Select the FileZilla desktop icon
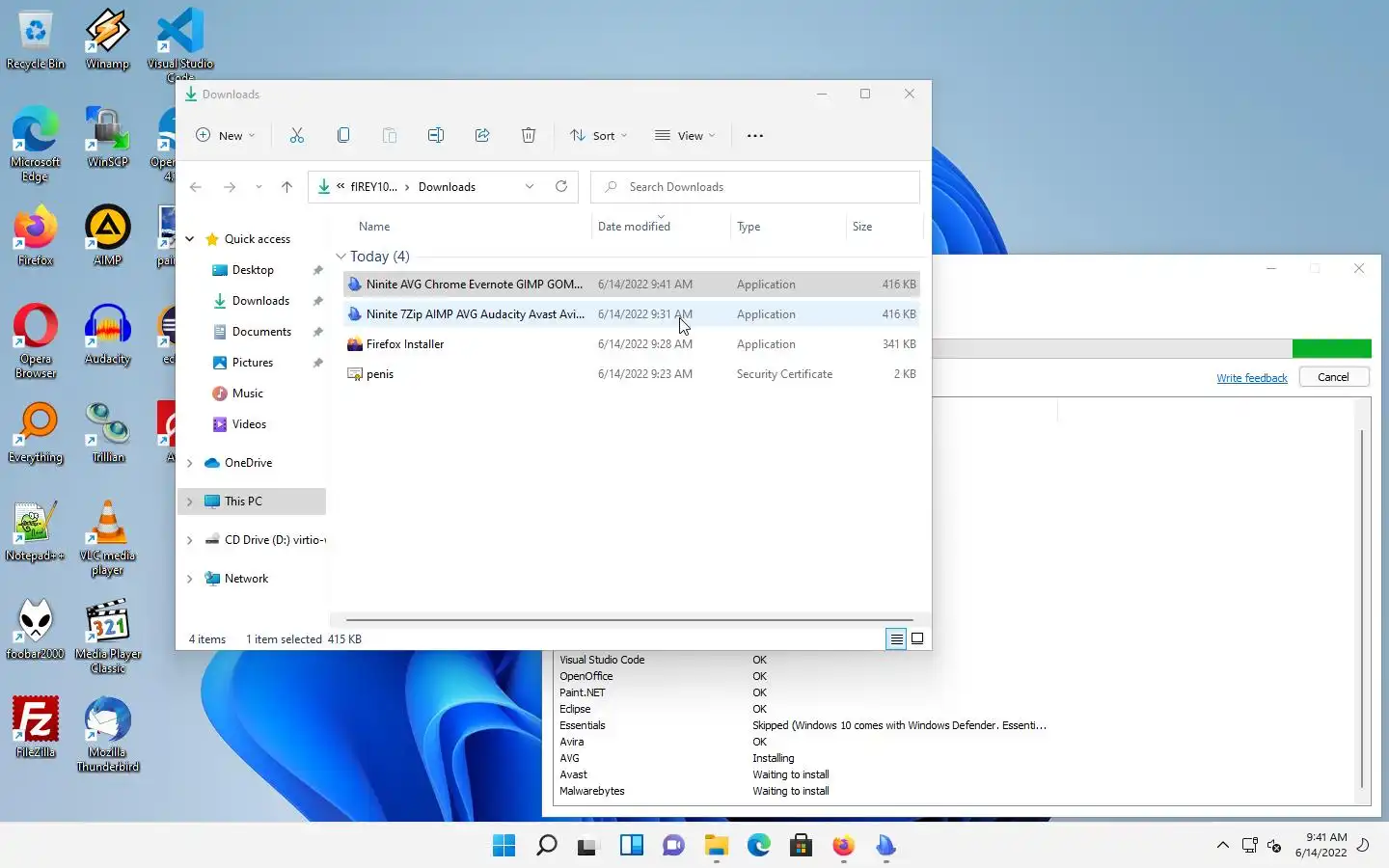Image resolution: width=1389 pixels, height=868 pixels. 36,728
